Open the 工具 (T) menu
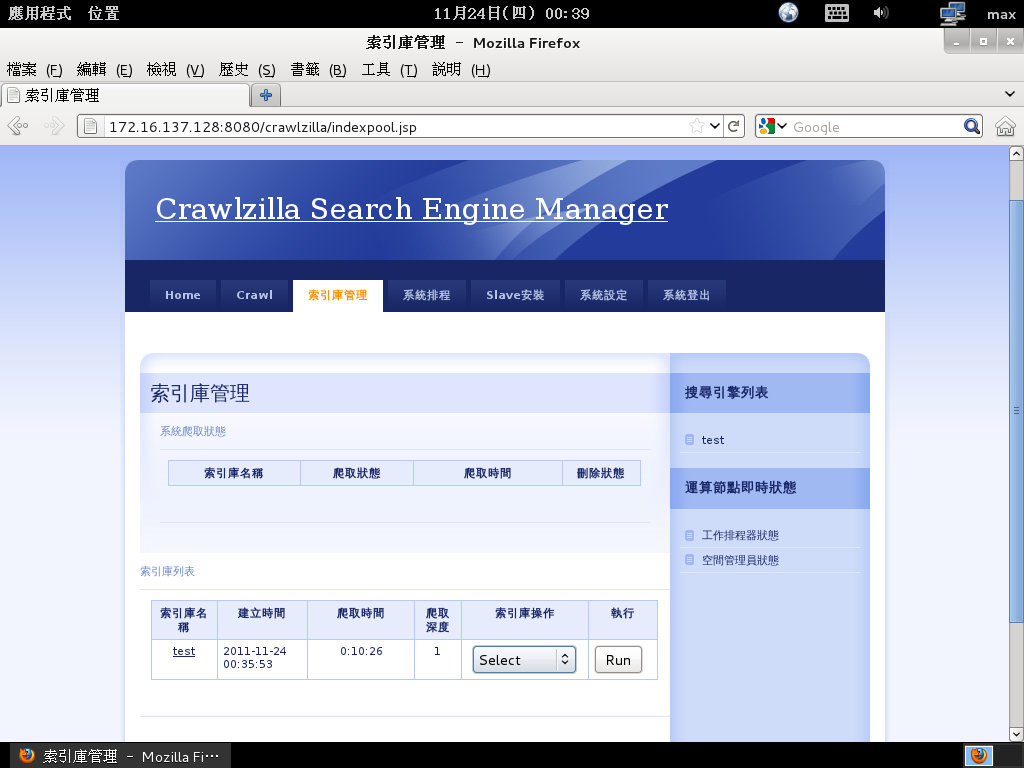 pyautogui.click(x=389, y=69)
